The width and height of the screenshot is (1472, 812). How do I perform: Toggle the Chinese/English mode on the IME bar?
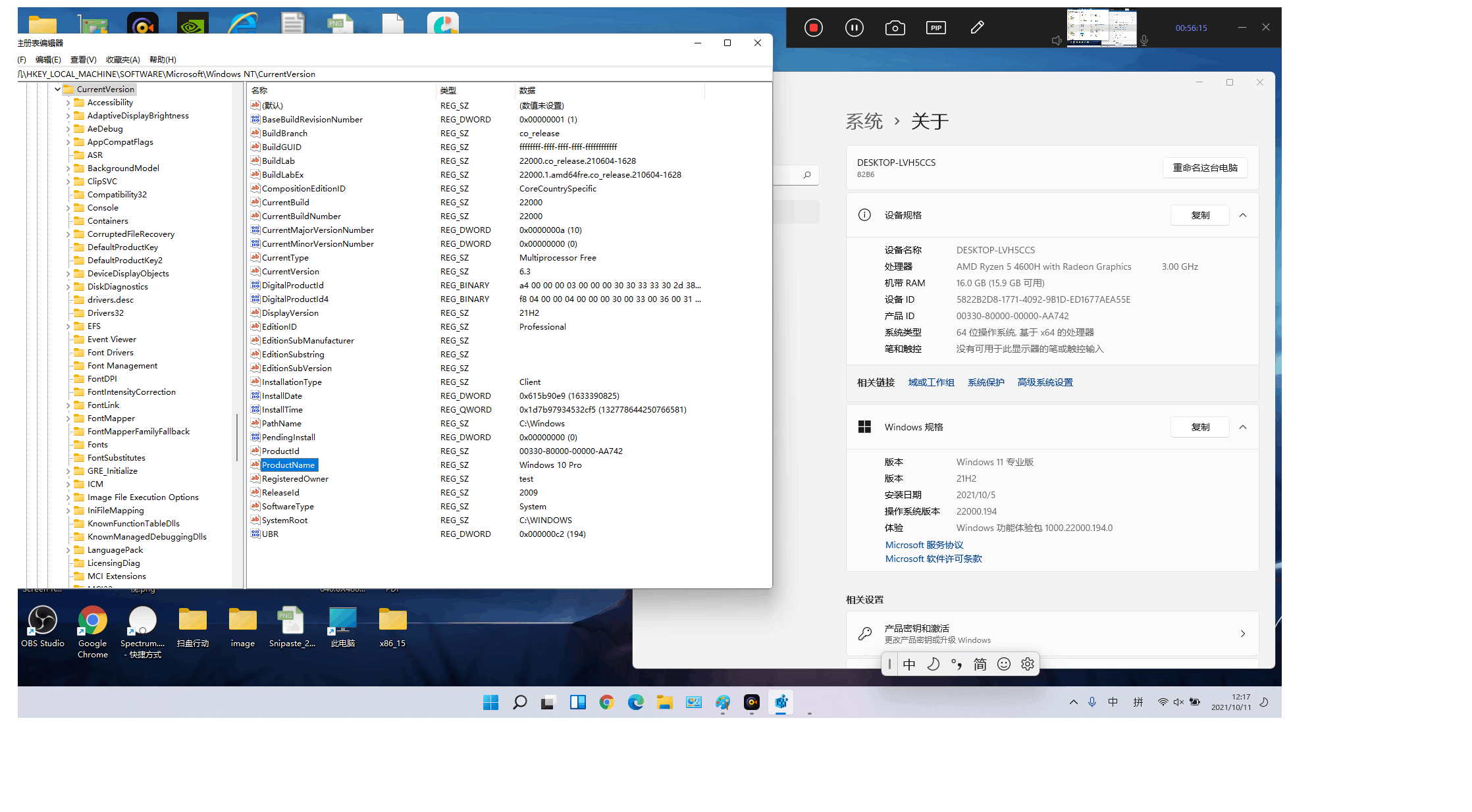(909, 664)
